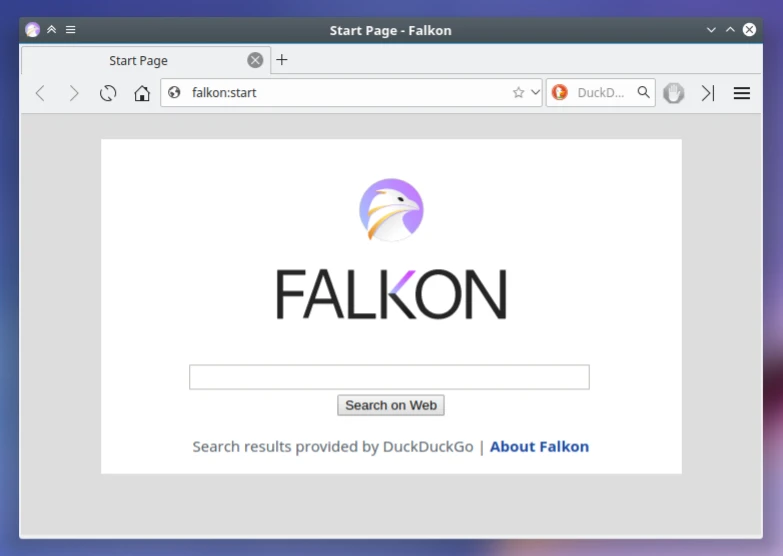Image resolution: width=783 pixels, height=556 pixels.
Task: Click the magnifier icon in search bar
Action: pos(644,92)
